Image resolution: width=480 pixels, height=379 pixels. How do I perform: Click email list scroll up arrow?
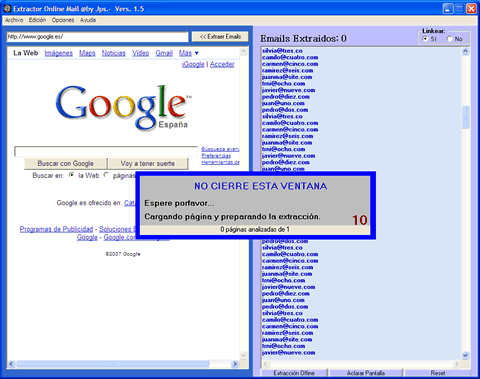pos(465,51)
